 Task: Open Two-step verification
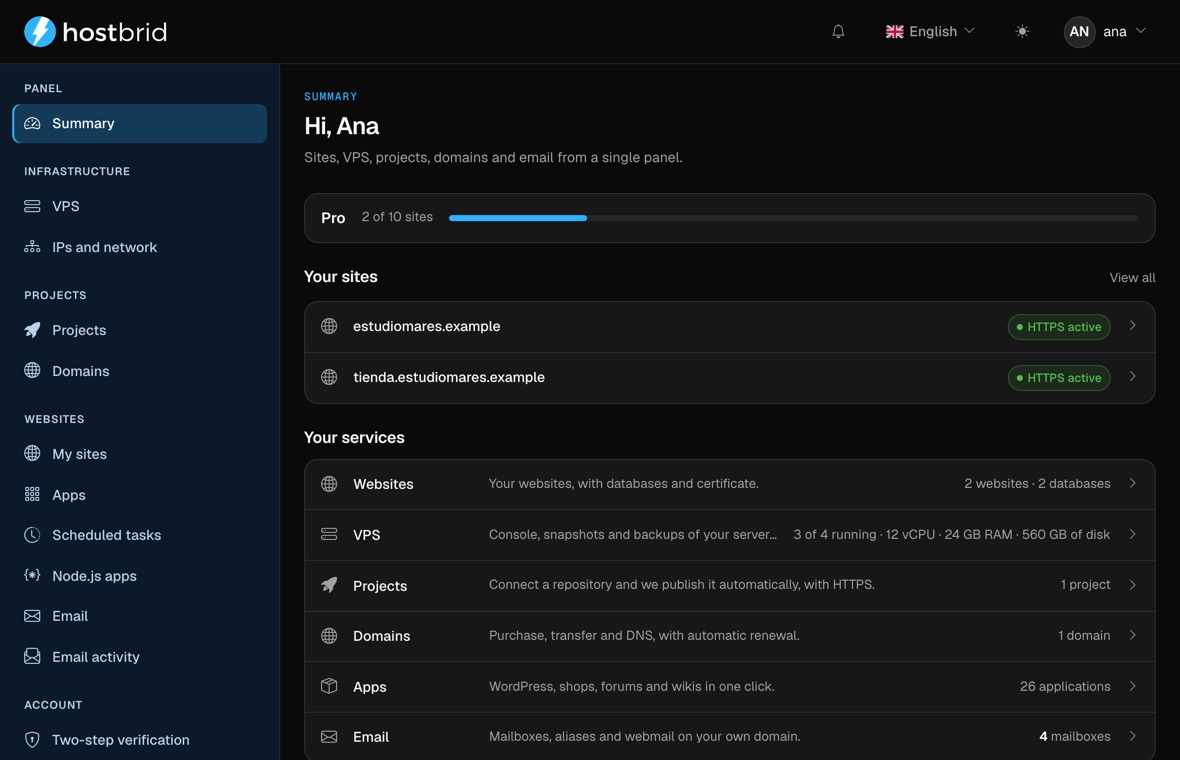[x=140, y=740]
